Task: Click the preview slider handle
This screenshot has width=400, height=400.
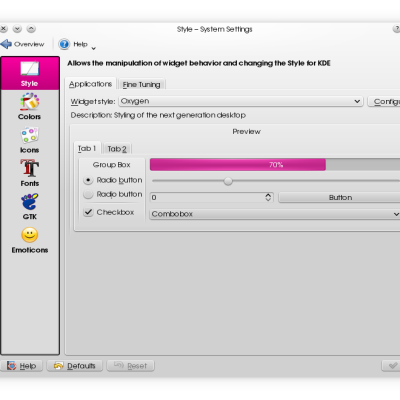Action: 228,181
